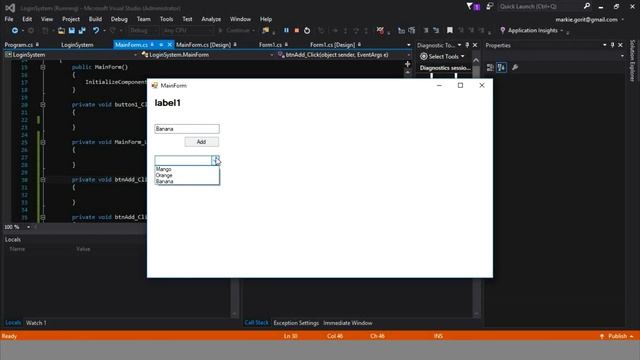The width and height of the screenshot is (640, 360).
Task: Click the bookmark icon in toolbar
Action: (449, 30)
